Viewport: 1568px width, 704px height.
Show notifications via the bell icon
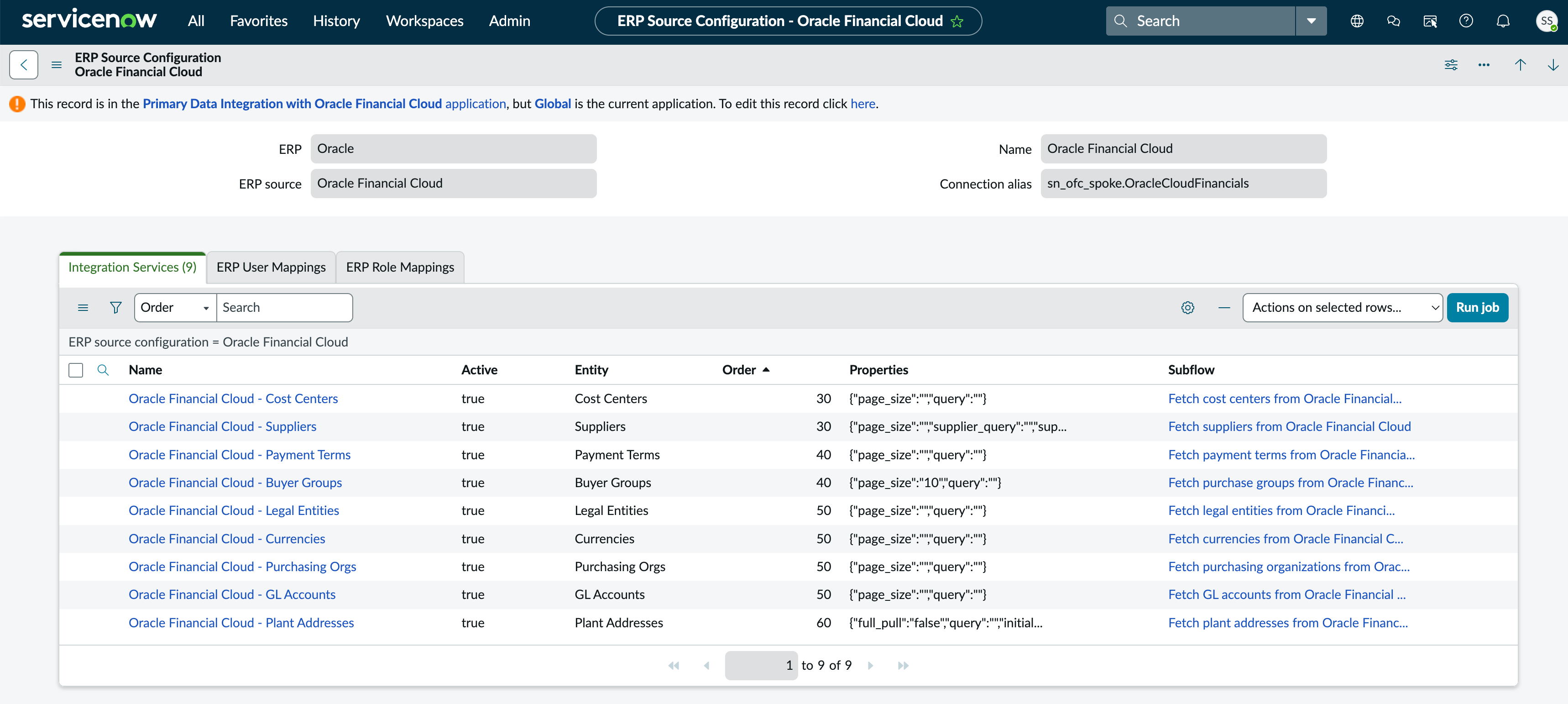click(1503, 21)
